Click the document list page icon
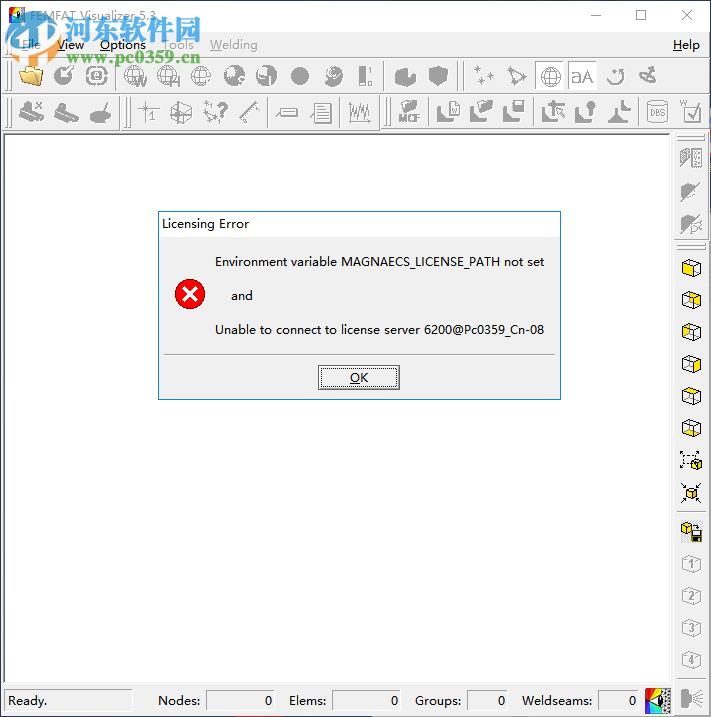This screenshot has width=711, height=717. [x=321, y=112]
